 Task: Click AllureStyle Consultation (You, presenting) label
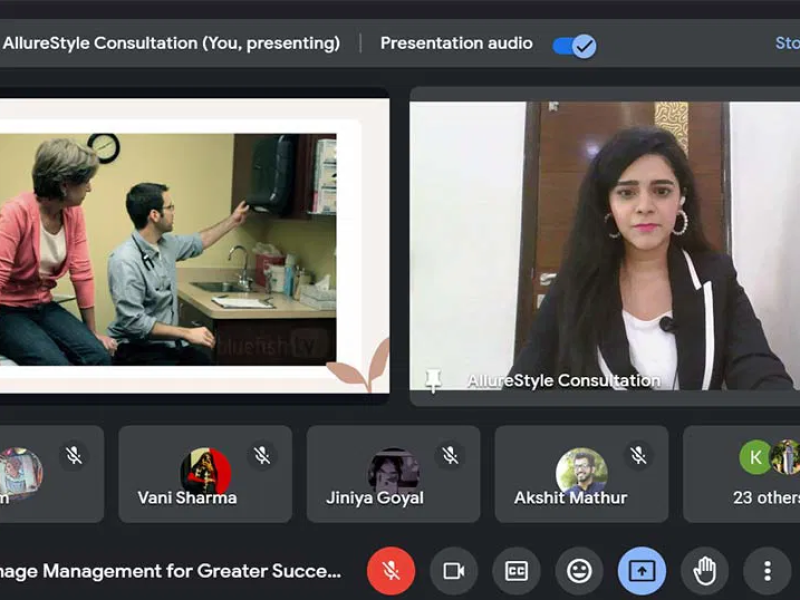(171, 43)
